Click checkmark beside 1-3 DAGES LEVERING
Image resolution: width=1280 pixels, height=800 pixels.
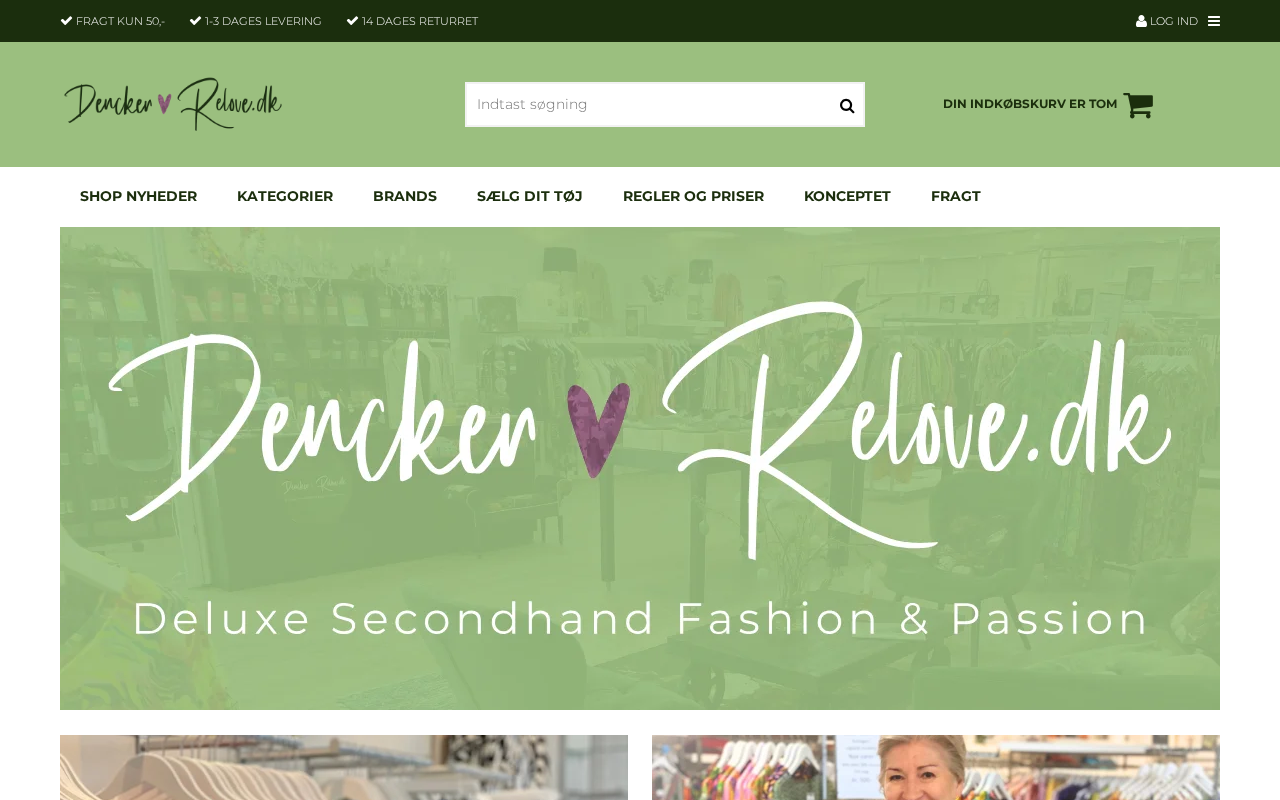coord(196,21)
